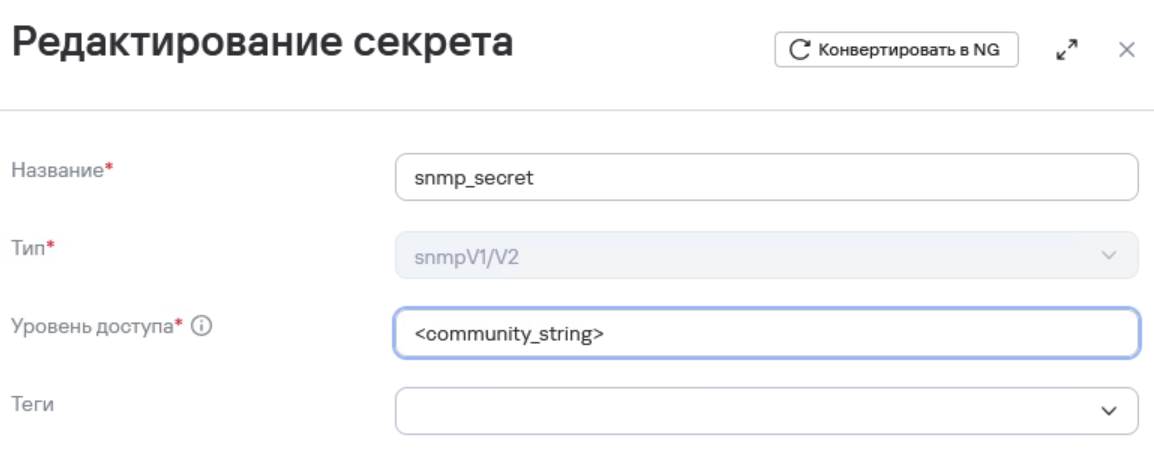1154x464 pixels.
Task: Click the red asterisk next to Название
Action: pos(109,169)
